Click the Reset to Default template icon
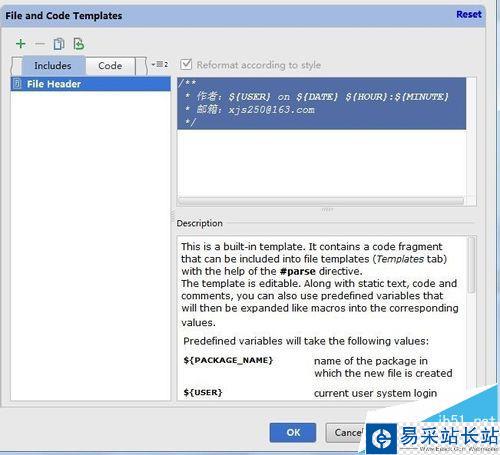This screenshot has width=500, height=455. point(79,44)
